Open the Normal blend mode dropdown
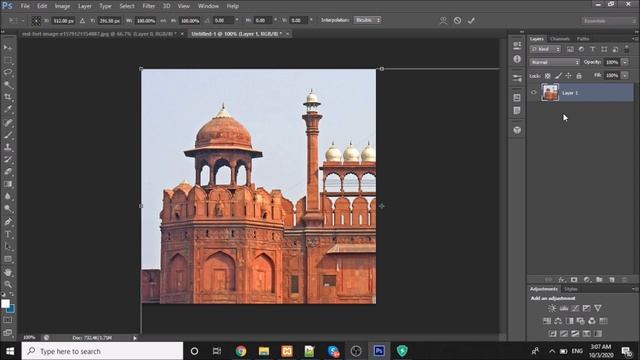Screen dimensions: 640x360 [x=554, y=62]
